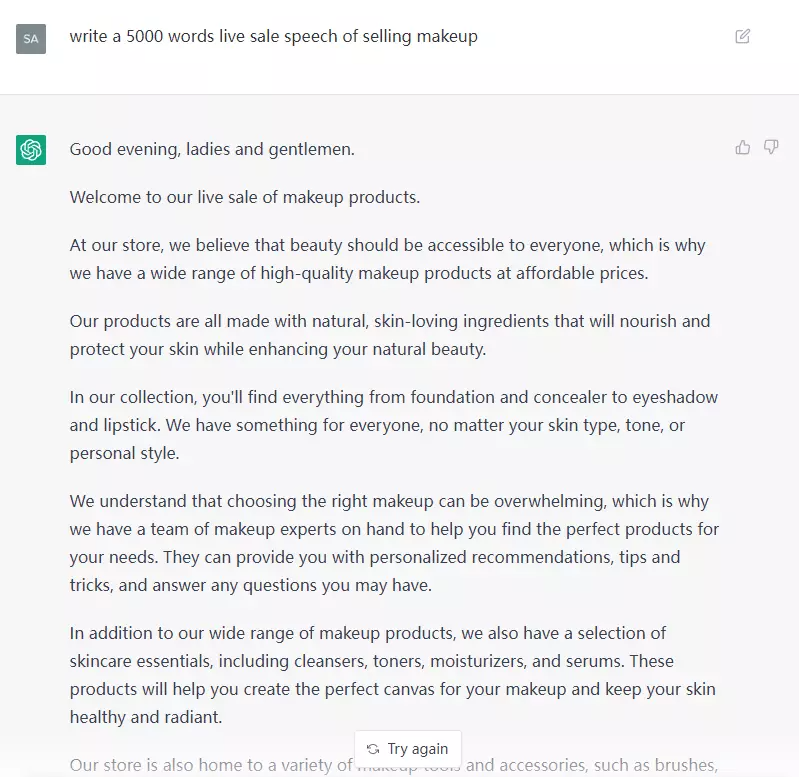Click the edit message pencil icon
Image resolution: width=799 pixels, height=777 pixels.
click(742, 37)
